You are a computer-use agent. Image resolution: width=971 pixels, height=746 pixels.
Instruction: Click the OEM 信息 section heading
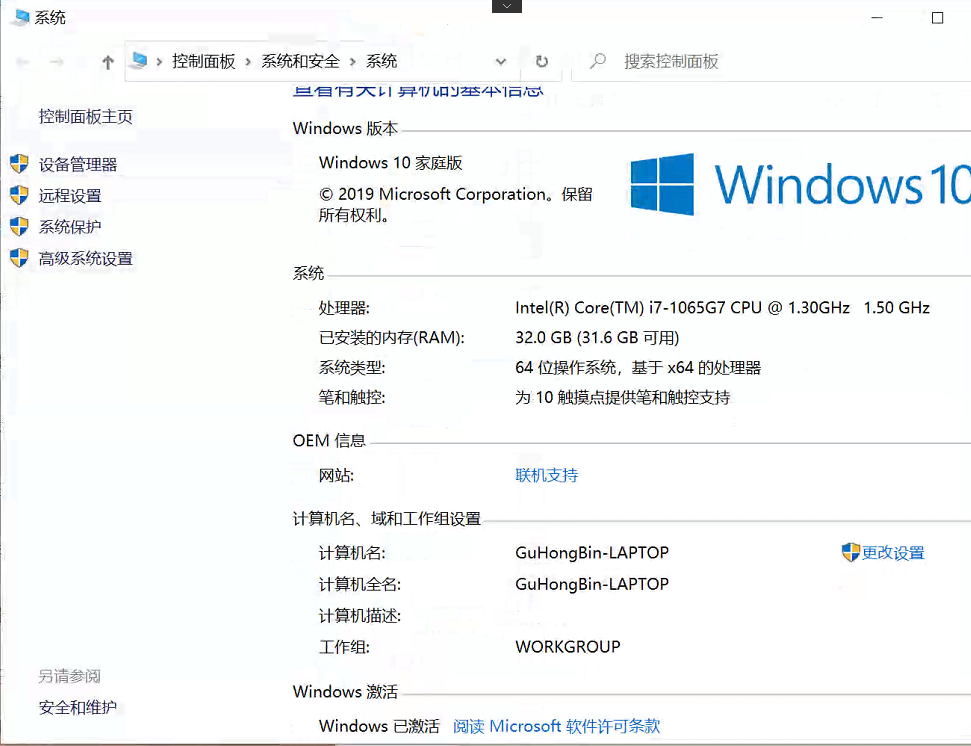[329, 441]
